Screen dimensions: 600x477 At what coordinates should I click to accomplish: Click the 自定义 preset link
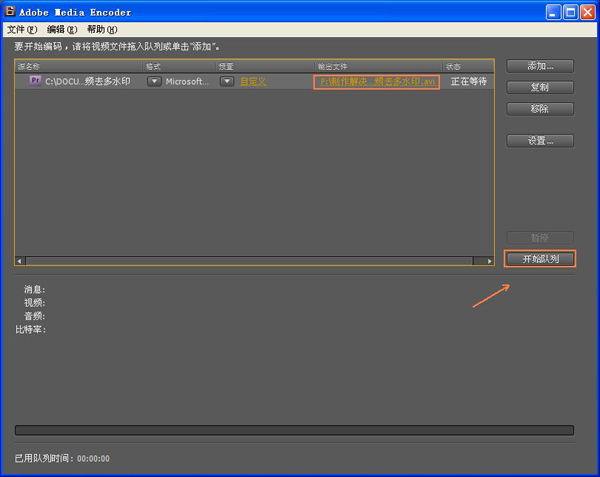click(x=253, y=81)
